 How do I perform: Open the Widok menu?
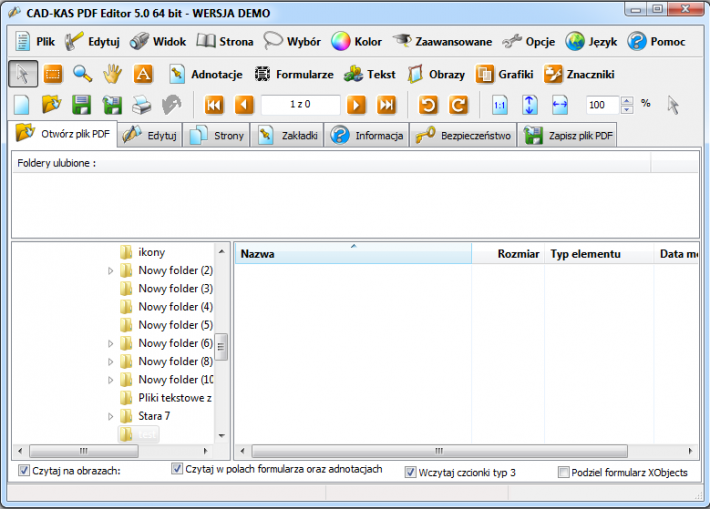pyautogui.click(x=158, y=42)
